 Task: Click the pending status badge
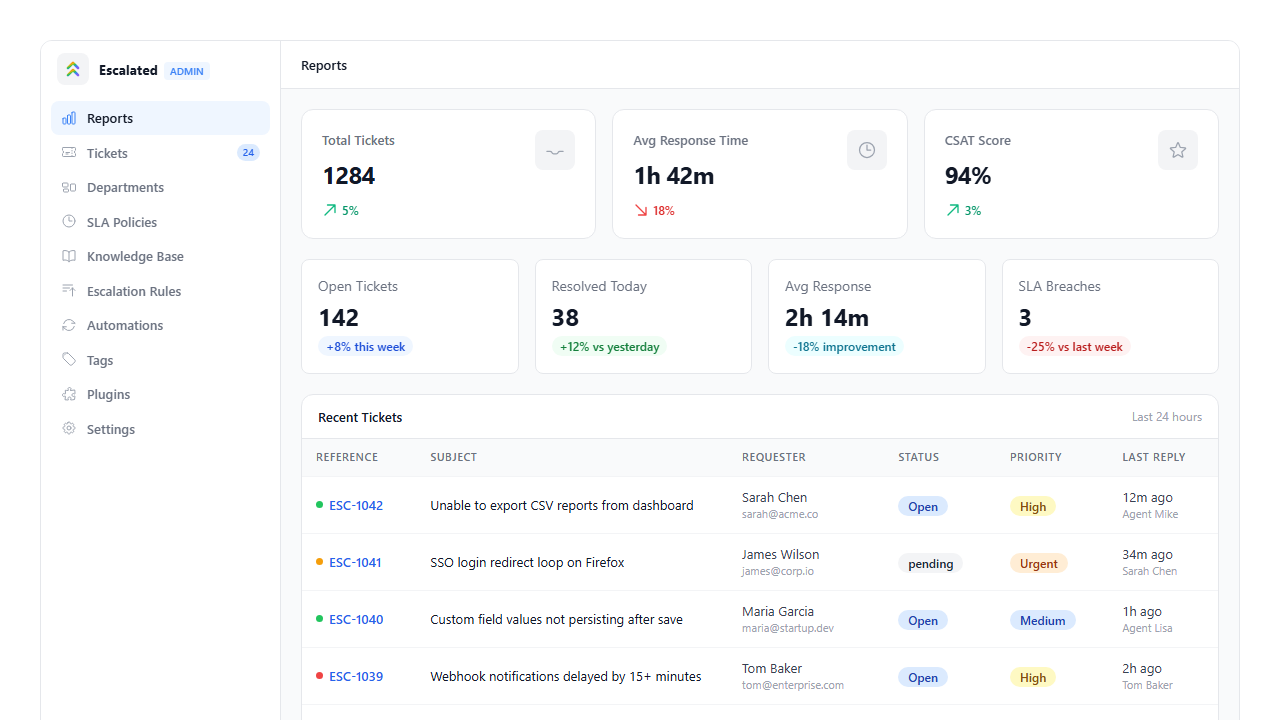[930, 563]
